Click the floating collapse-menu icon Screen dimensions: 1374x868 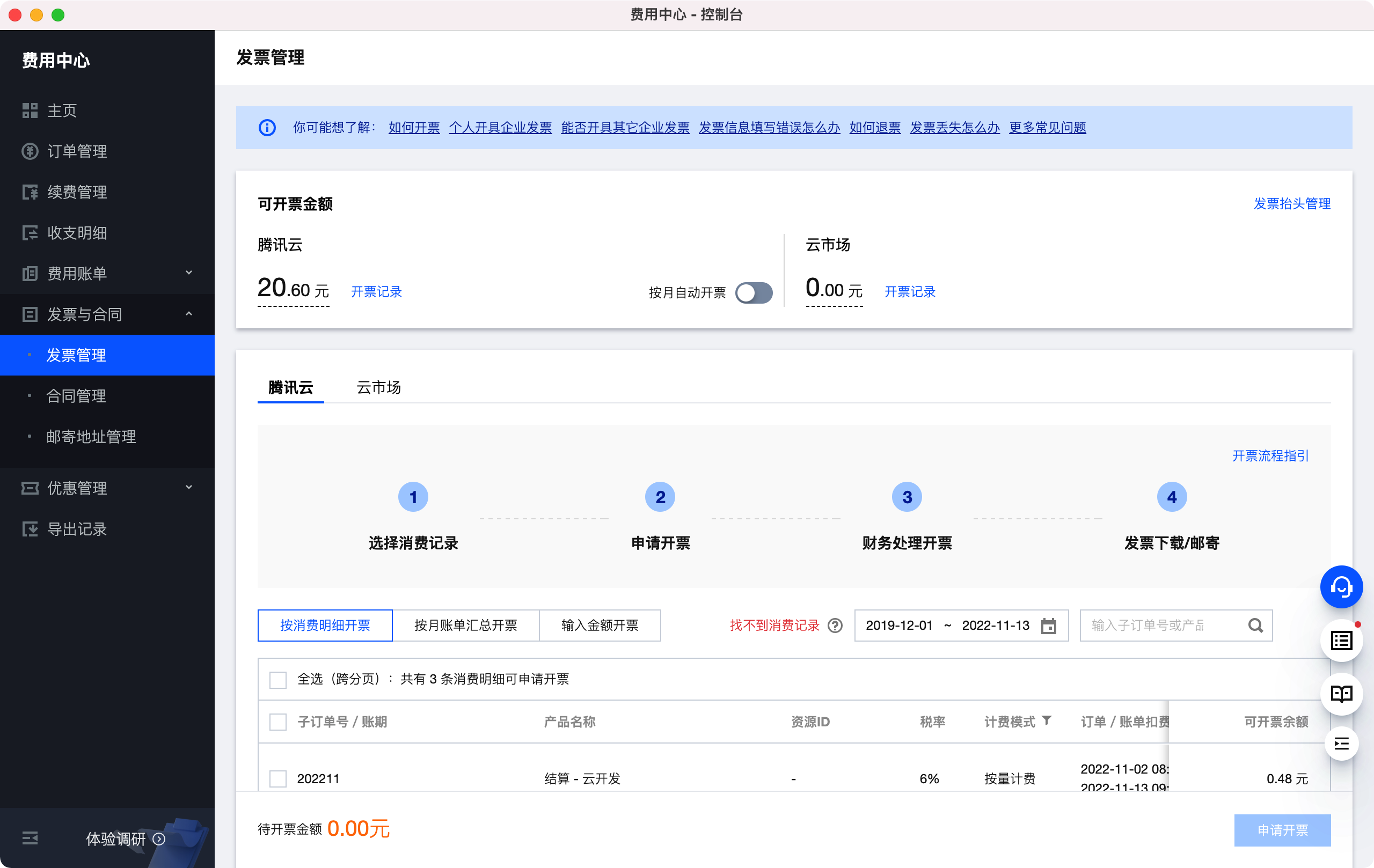click(x=1341, y=744)
